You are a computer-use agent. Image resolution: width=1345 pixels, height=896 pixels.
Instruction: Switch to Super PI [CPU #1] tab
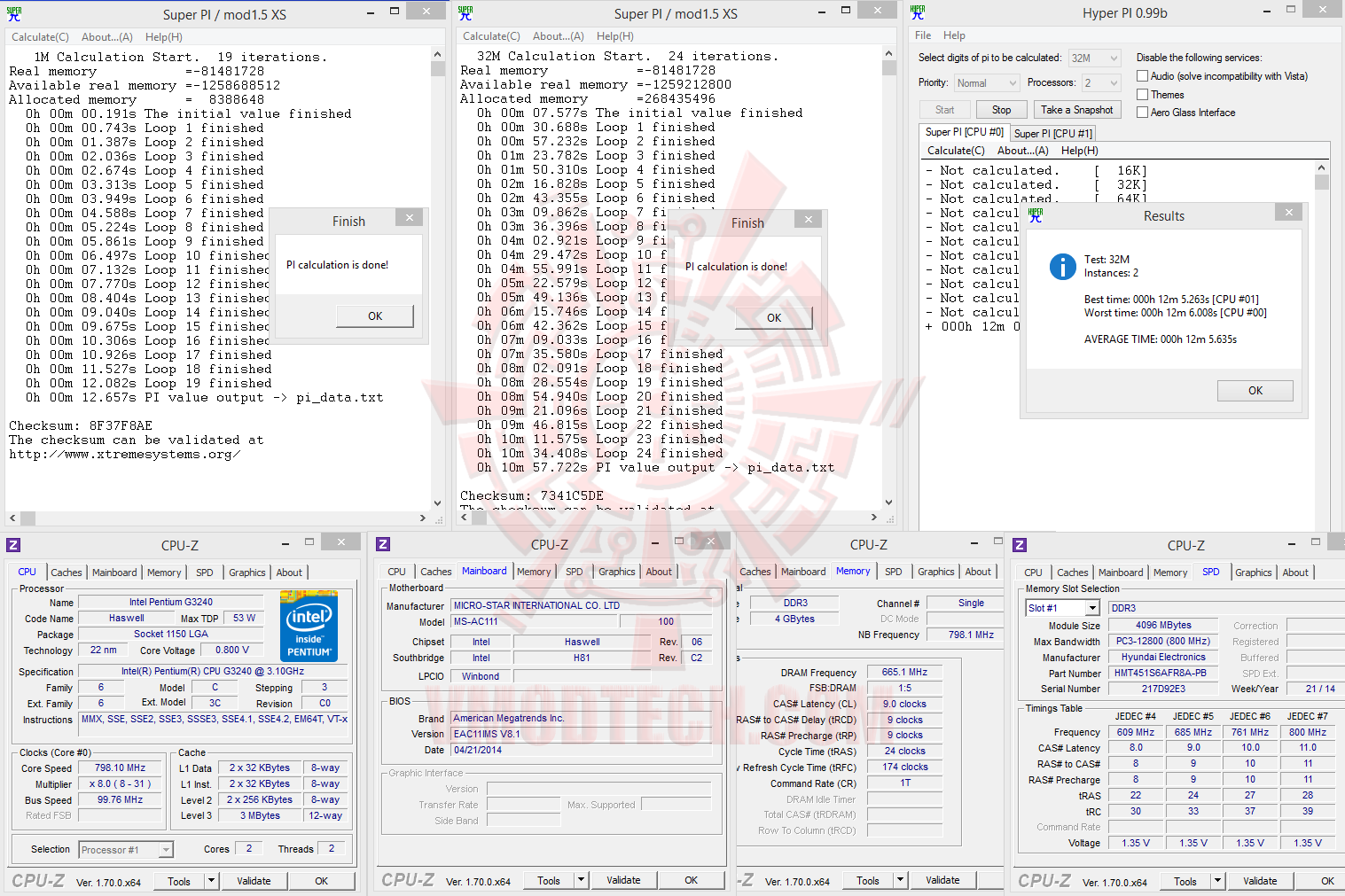coord(1052,134)
